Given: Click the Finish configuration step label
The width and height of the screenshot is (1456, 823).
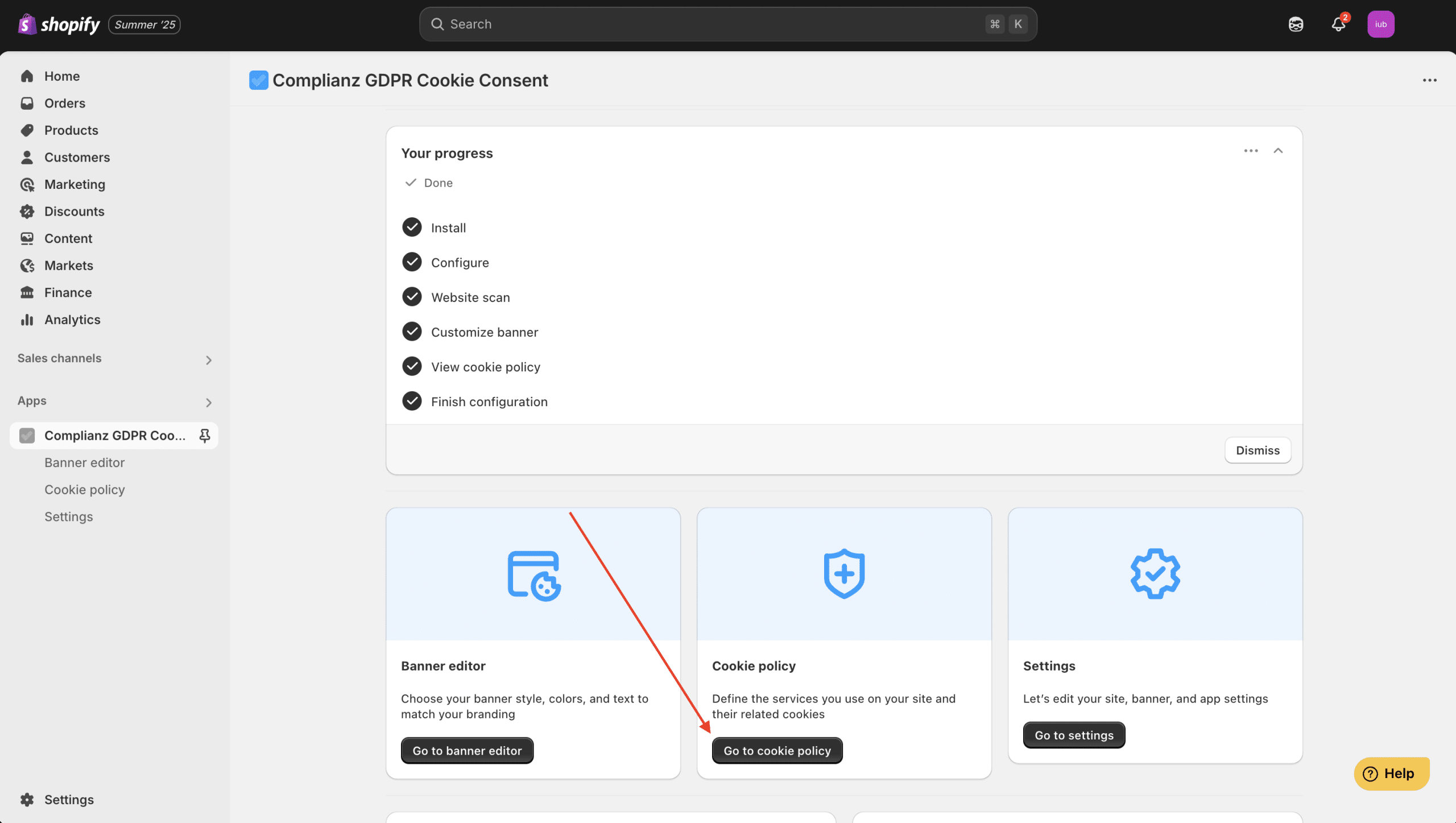Looking at the screenshot, I should tap(489, 402).
